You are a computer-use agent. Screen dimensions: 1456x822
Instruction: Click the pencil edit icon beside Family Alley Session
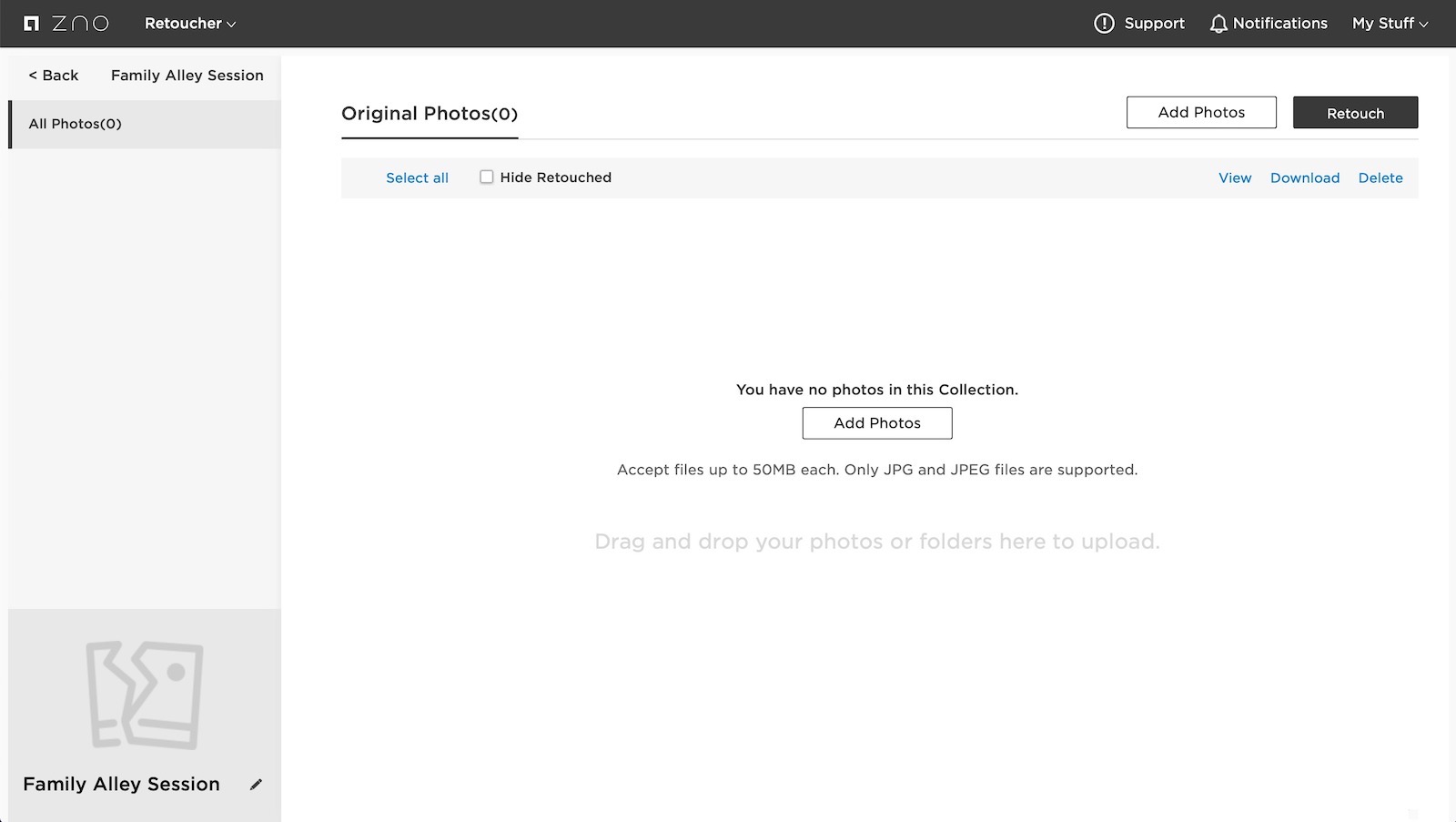(x=257, y=785)
